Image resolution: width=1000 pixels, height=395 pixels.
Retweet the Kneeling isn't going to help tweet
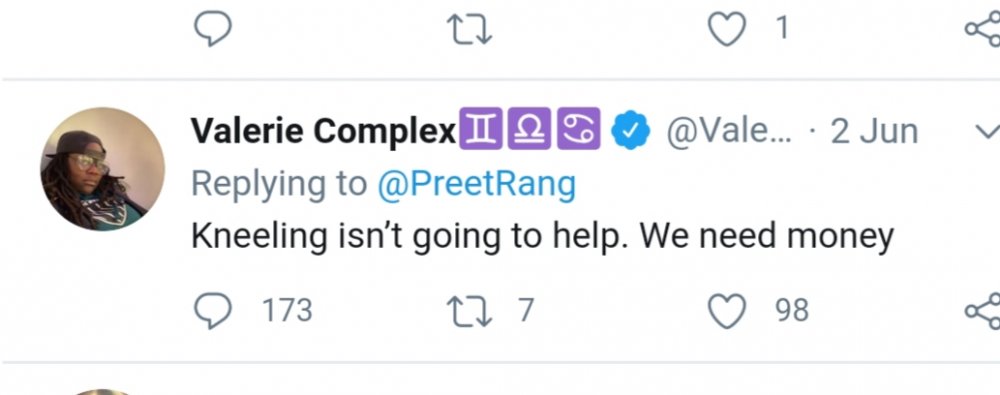[471, 311]
